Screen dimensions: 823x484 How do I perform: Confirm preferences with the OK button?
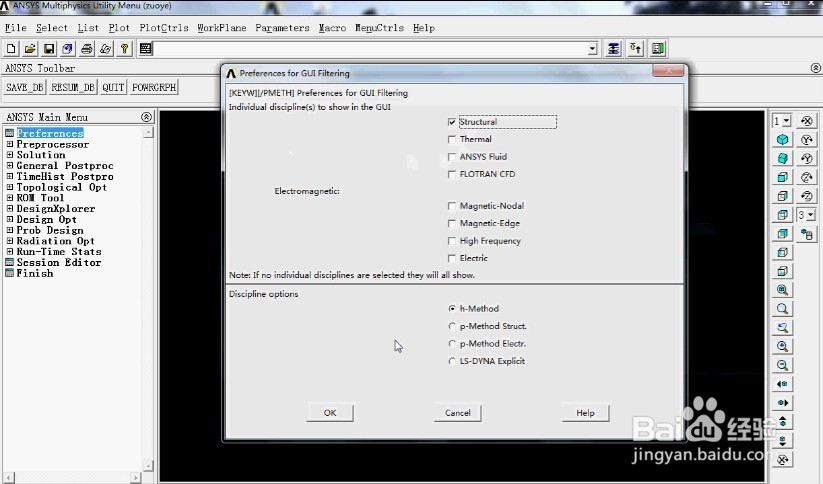tap(330, 413)
